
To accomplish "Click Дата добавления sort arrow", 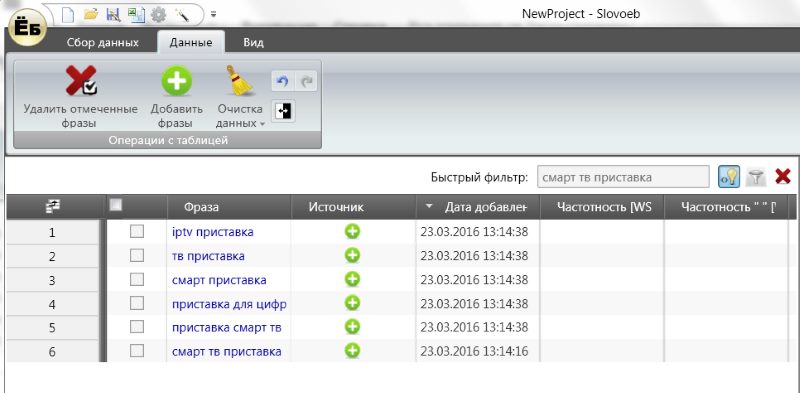I will pyautogui.click(x=429, y=206).
